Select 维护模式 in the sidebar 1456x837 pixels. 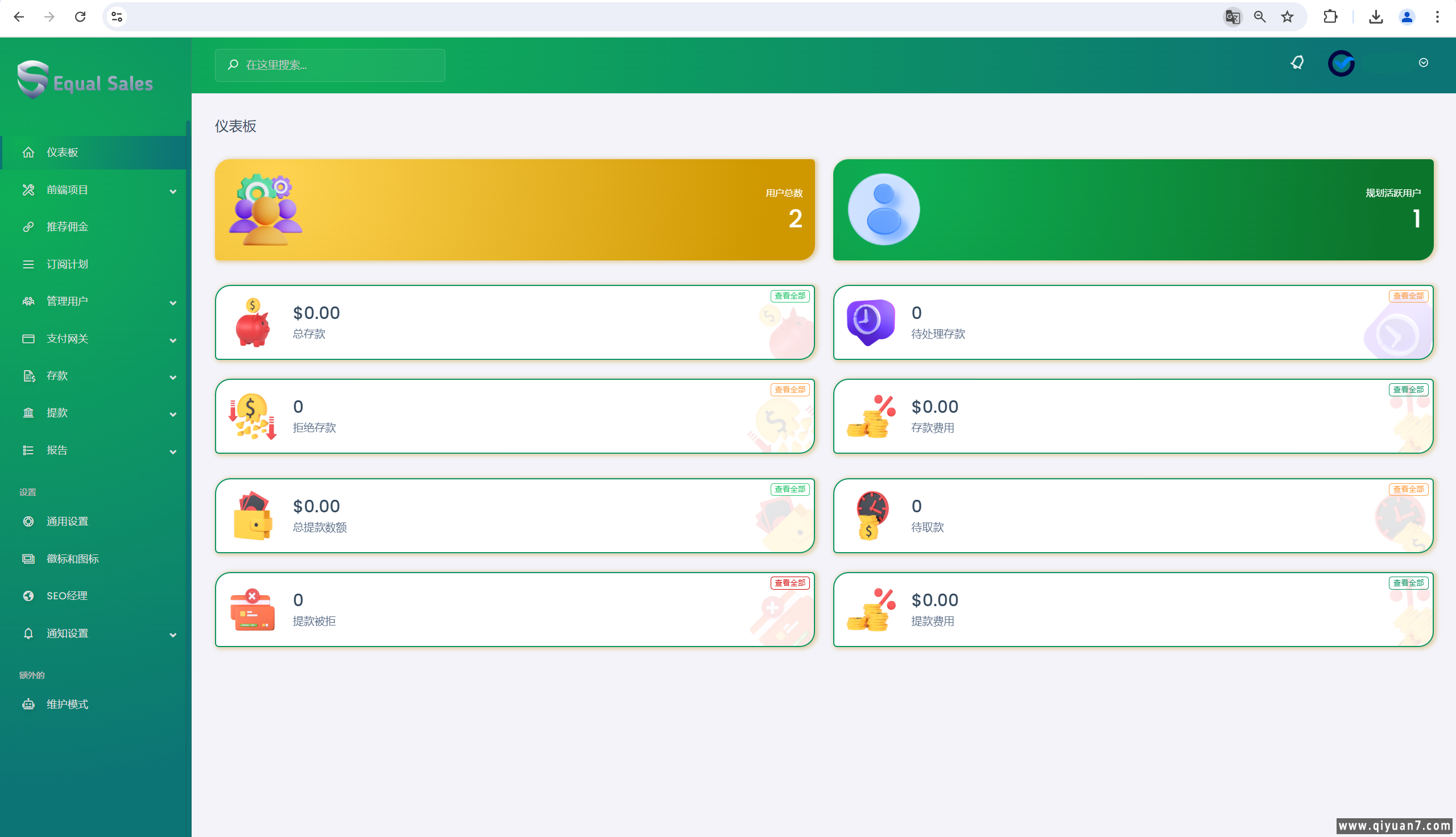point(67,704)
